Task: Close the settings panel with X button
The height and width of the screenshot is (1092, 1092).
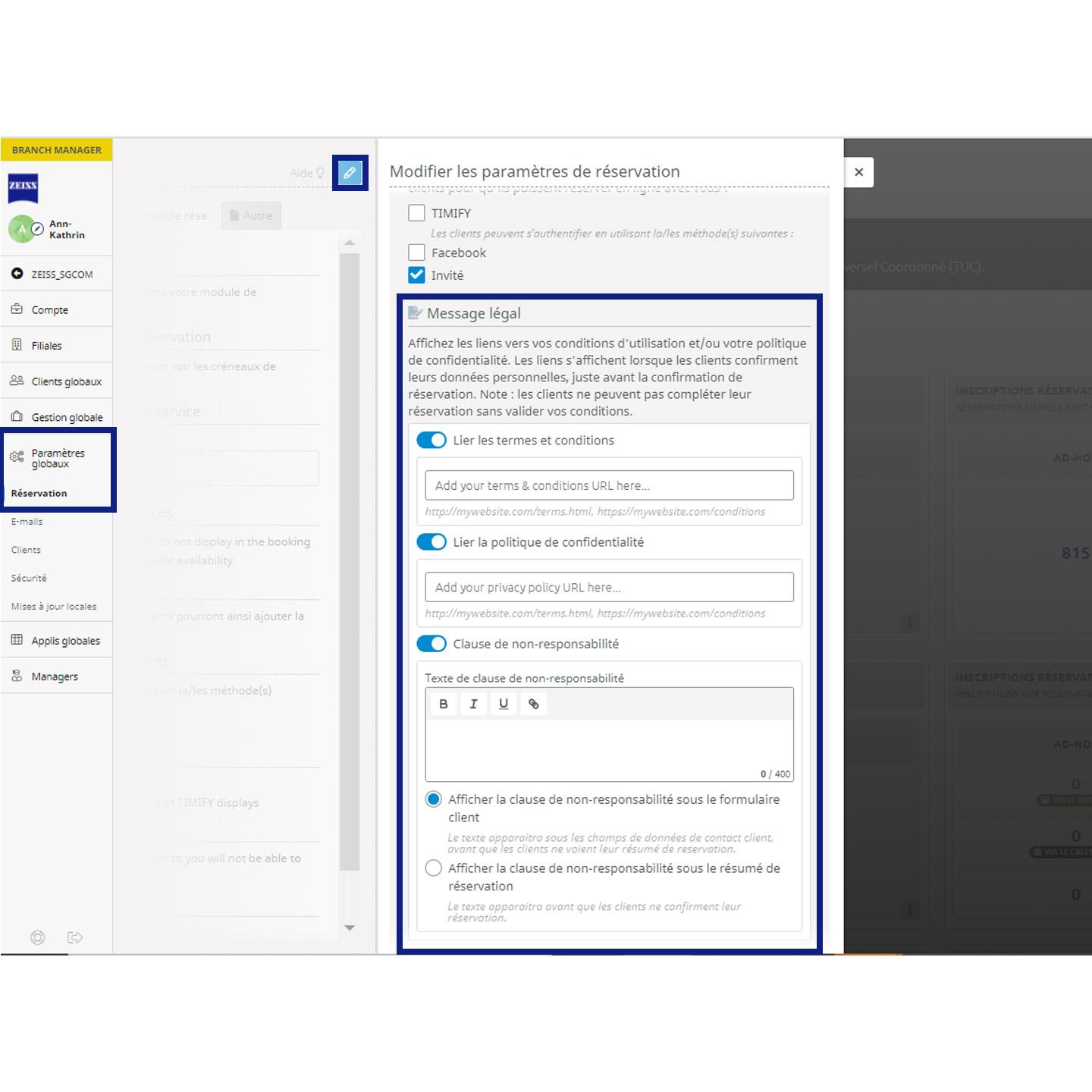Action: (858, 172)
